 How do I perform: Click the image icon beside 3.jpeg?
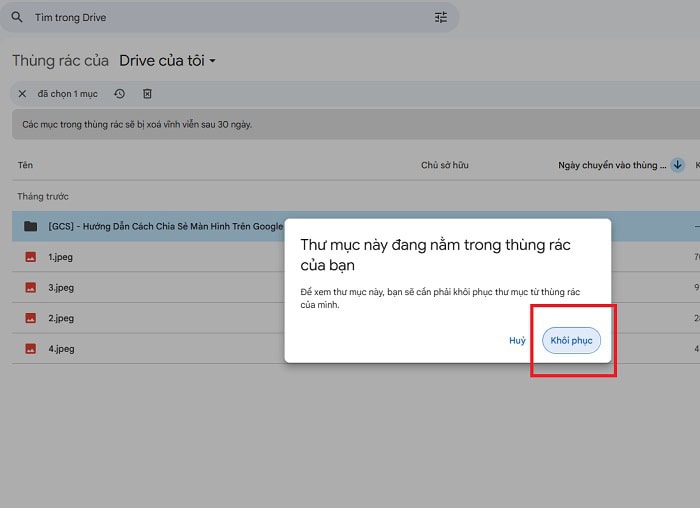[x=30, y=287]
